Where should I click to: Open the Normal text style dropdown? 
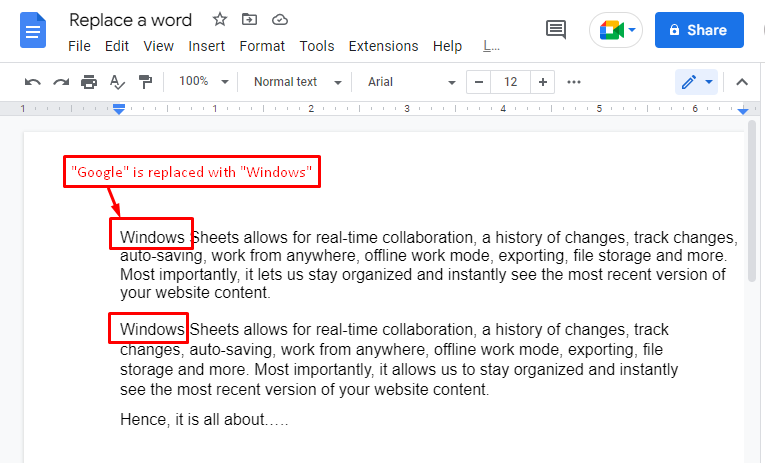tap(297, 82)
